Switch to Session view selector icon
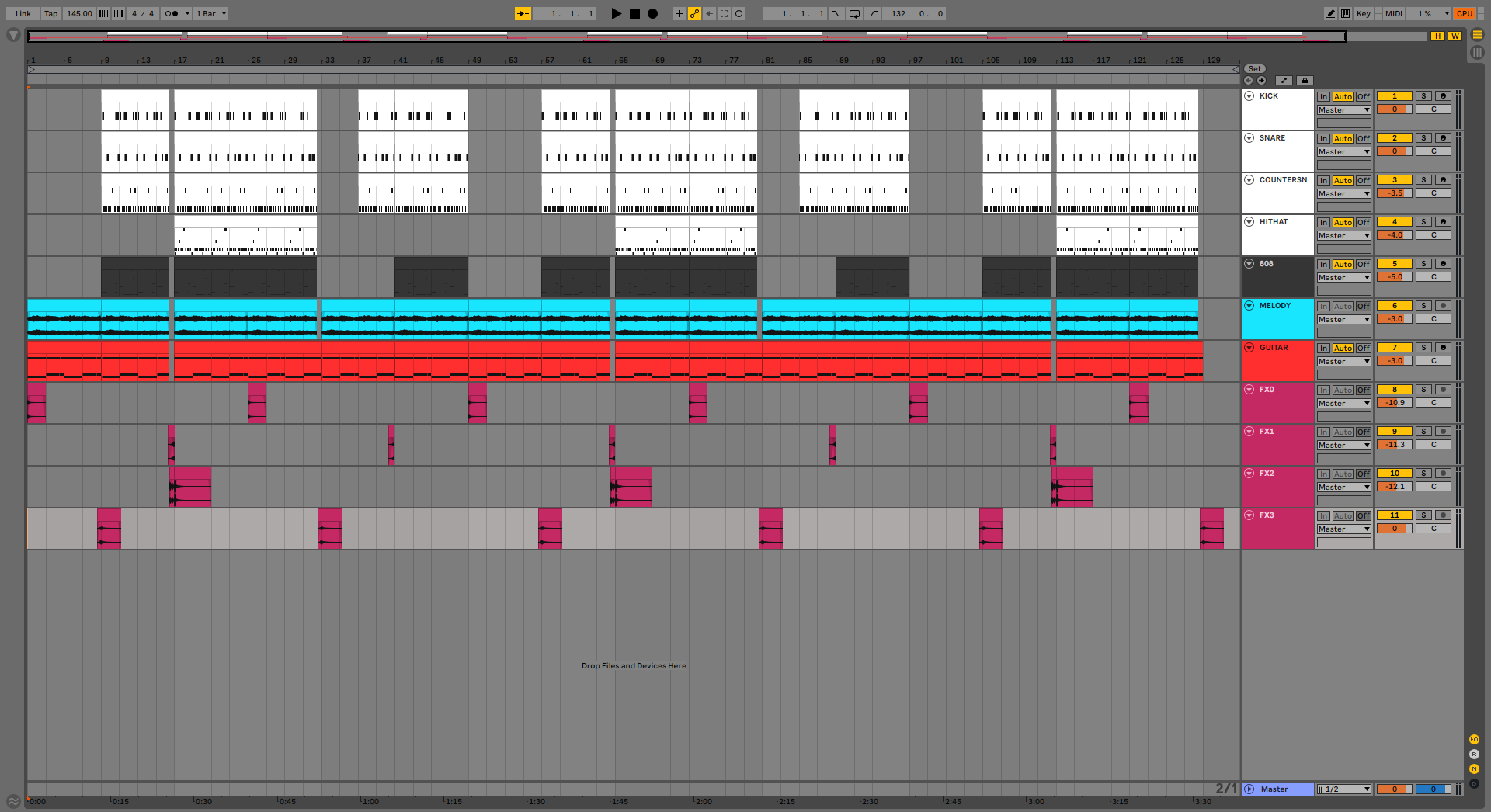The height and width of the screenshot is (812, 1491). (1477, 53)
